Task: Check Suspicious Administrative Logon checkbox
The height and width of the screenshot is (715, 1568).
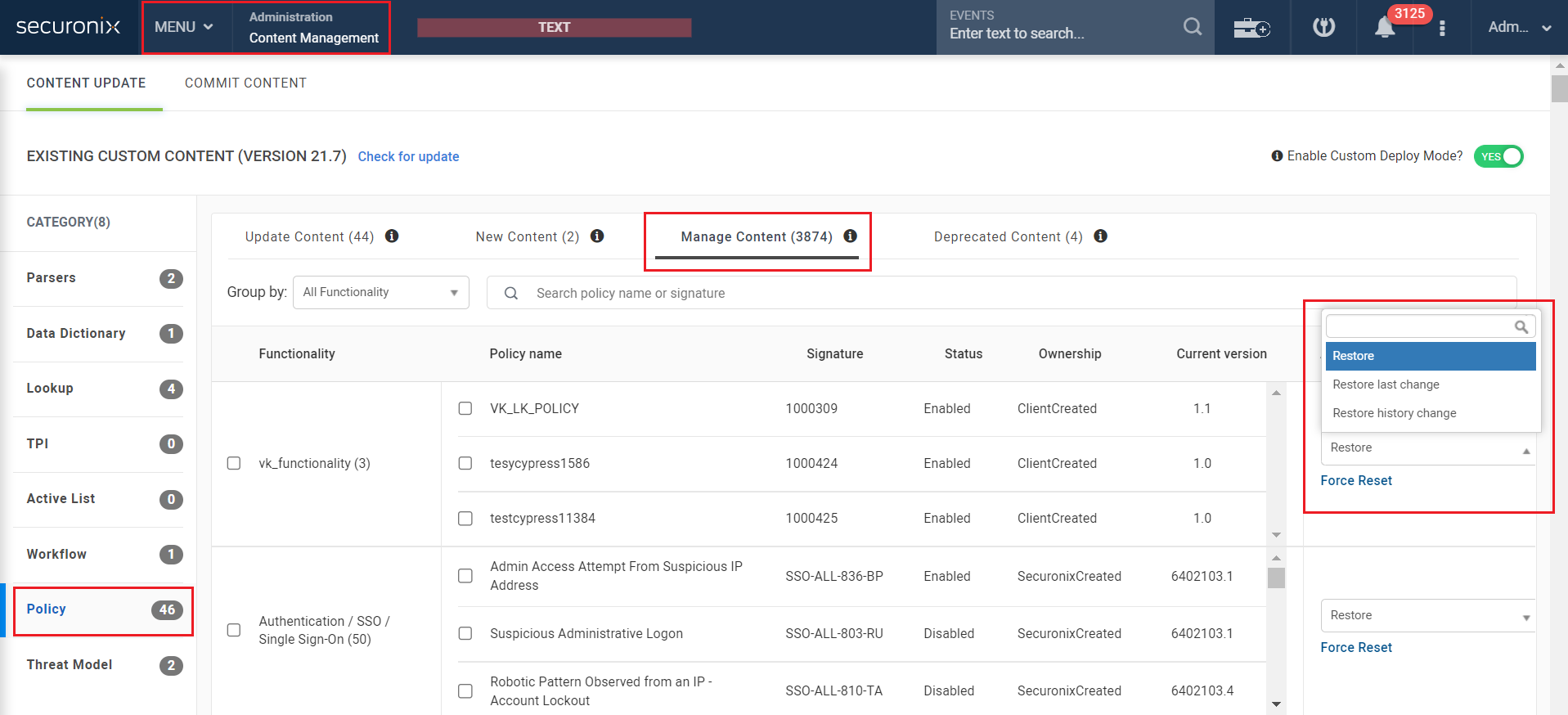Action: (465, 633)
